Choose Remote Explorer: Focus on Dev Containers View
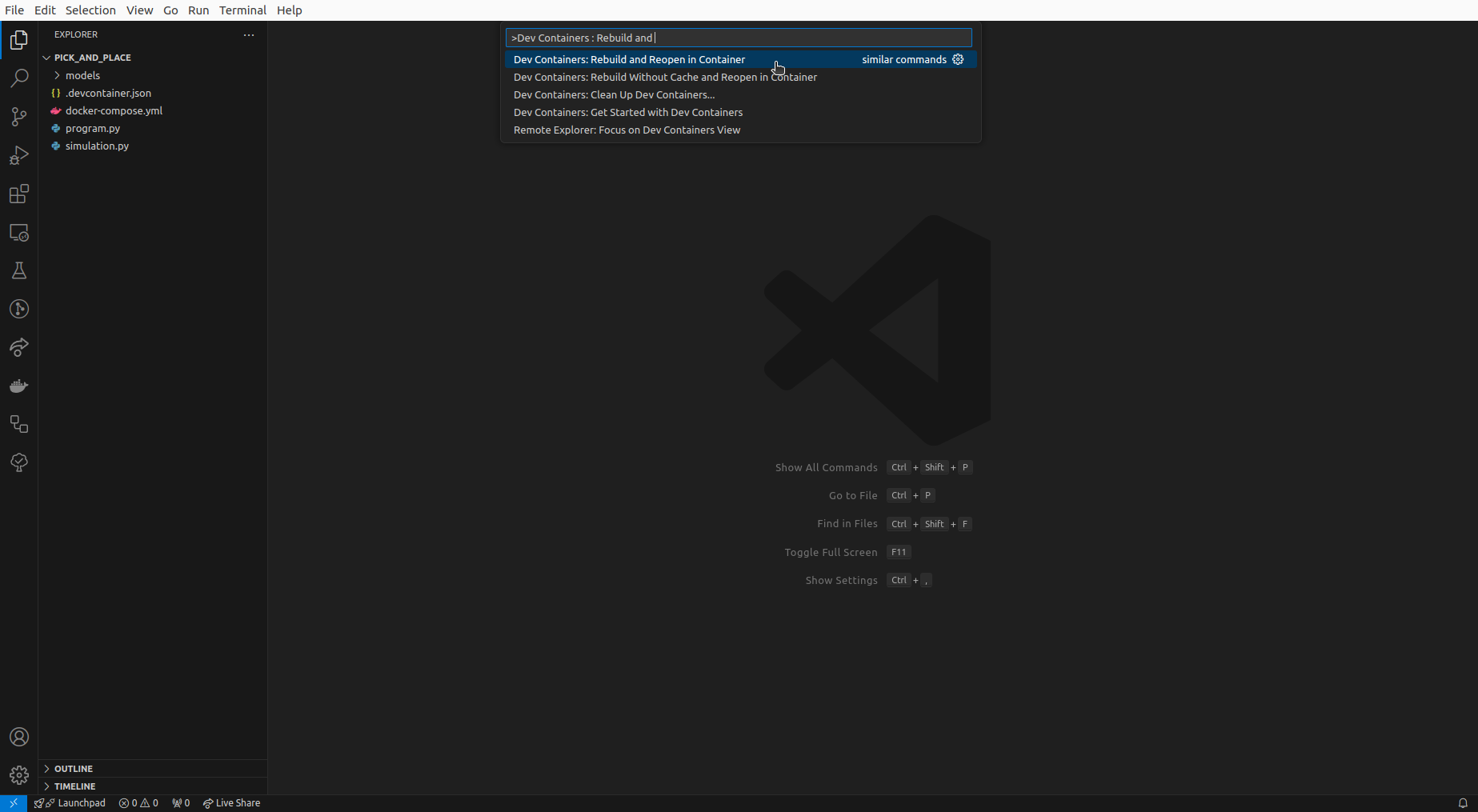The height and width of the screenshot is (812, 1478). 741,130
